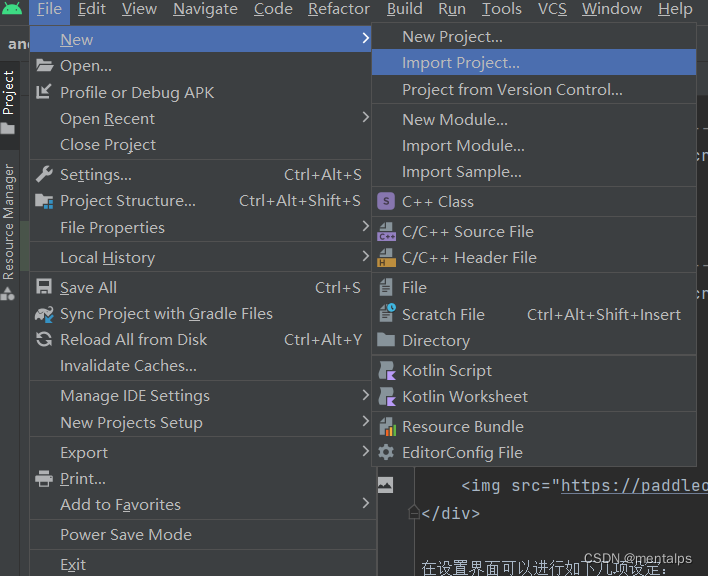Choose New Project... from submenu
Screen dimensions: 708x576
(534, 37)
